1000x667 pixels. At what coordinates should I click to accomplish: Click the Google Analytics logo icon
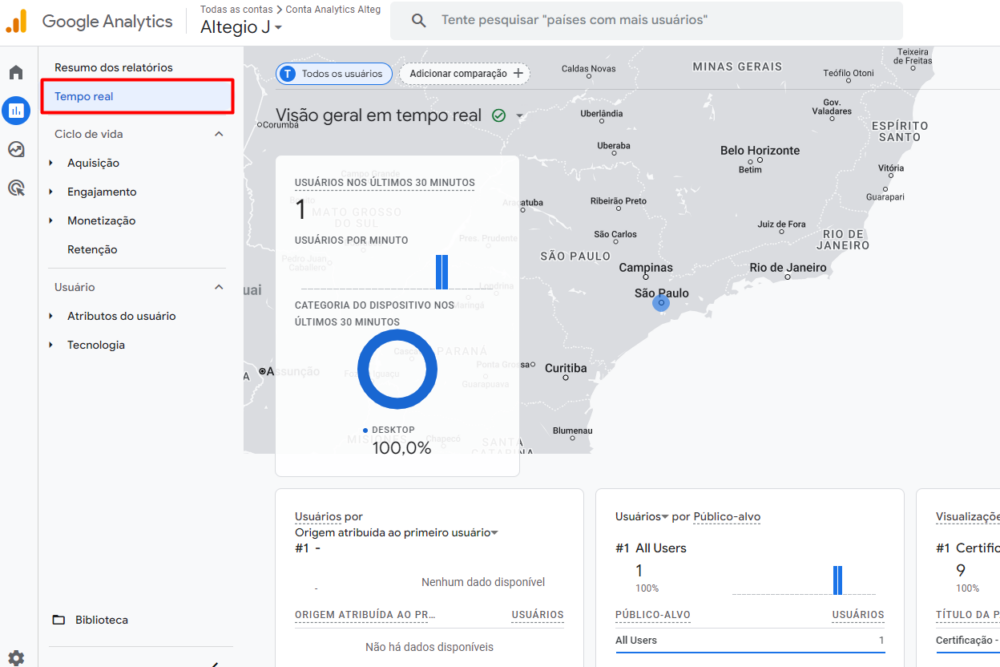coord(17,21)
